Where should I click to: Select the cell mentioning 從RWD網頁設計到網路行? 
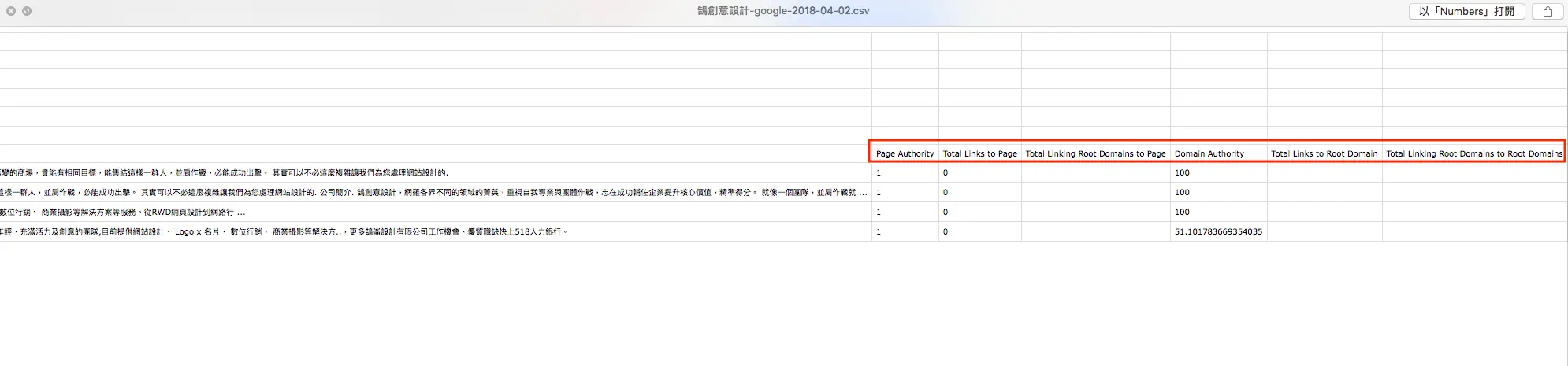click(436, 212)
